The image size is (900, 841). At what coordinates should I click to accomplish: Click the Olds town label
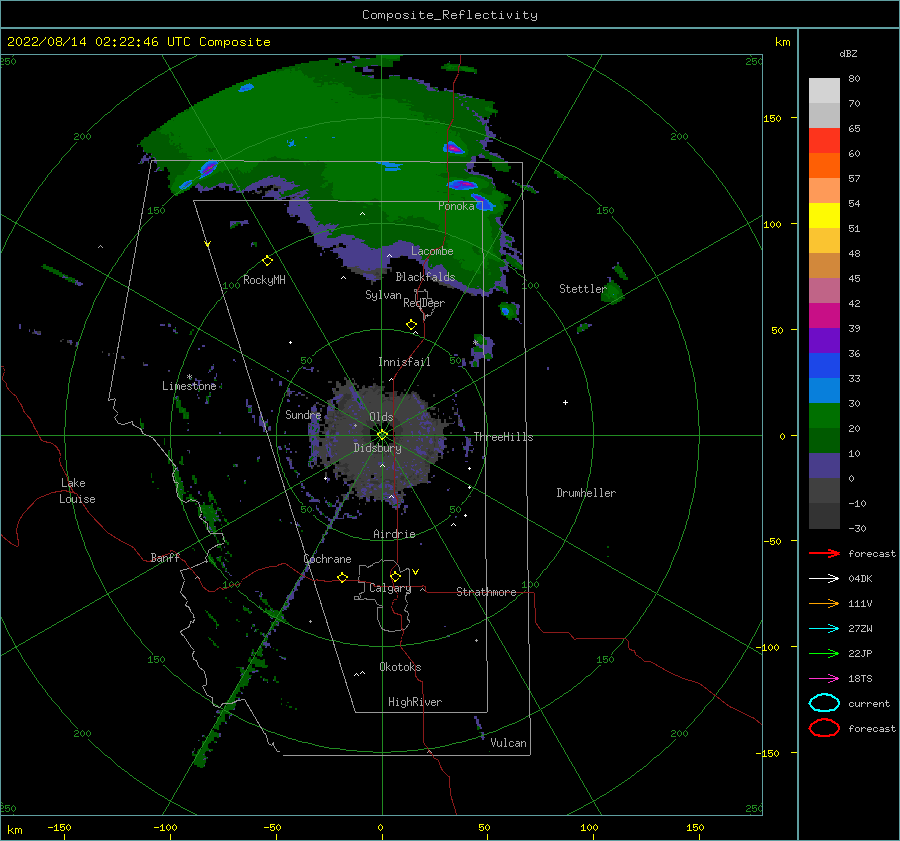381,416
